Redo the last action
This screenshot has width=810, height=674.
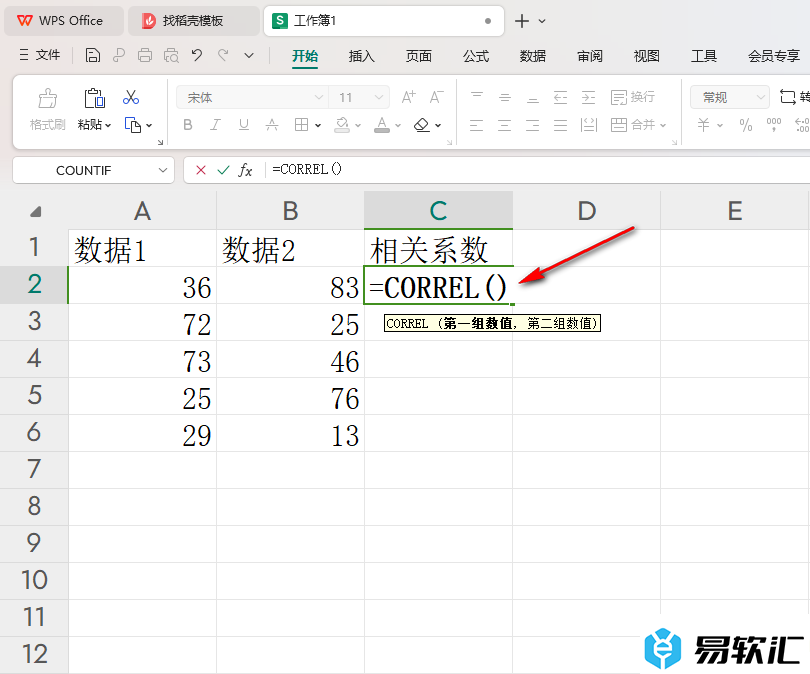click(x=223, y=55)
